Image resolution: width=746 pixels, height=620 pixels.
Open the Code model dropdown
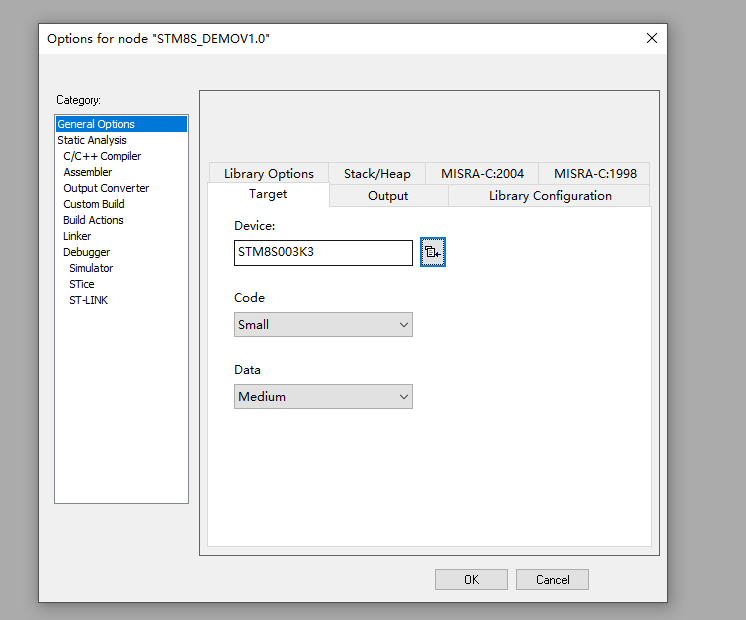point(323,325)
